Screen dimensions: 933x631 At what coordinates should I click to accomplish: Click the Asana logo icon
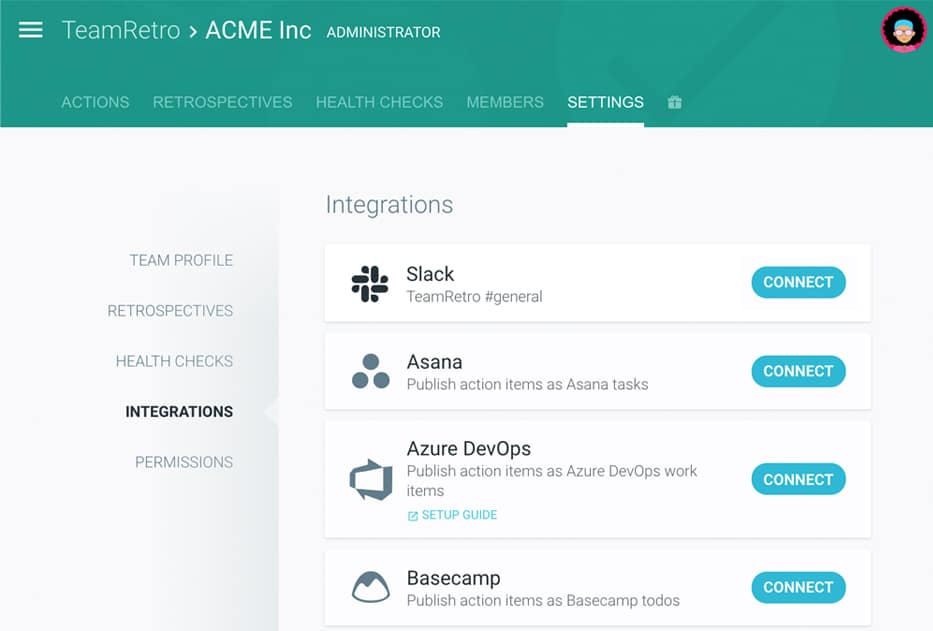click(371, 371)
